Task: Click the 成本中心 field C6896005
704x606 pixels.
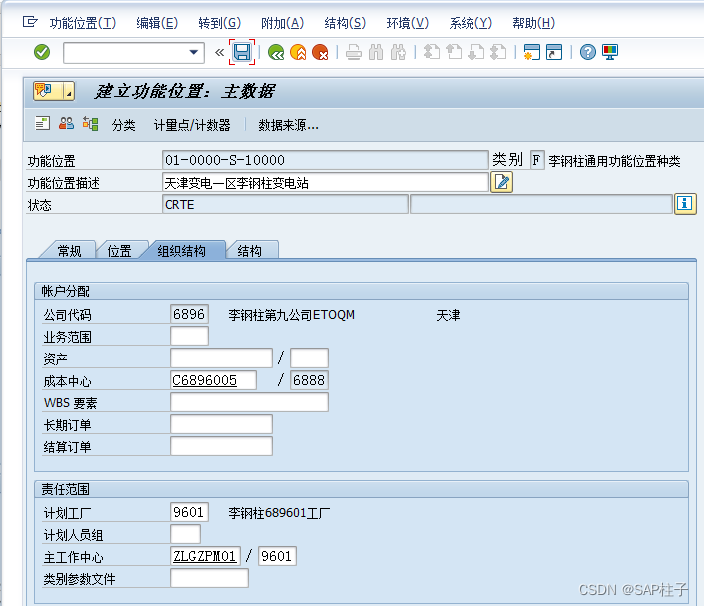Action: coord(213,380)
